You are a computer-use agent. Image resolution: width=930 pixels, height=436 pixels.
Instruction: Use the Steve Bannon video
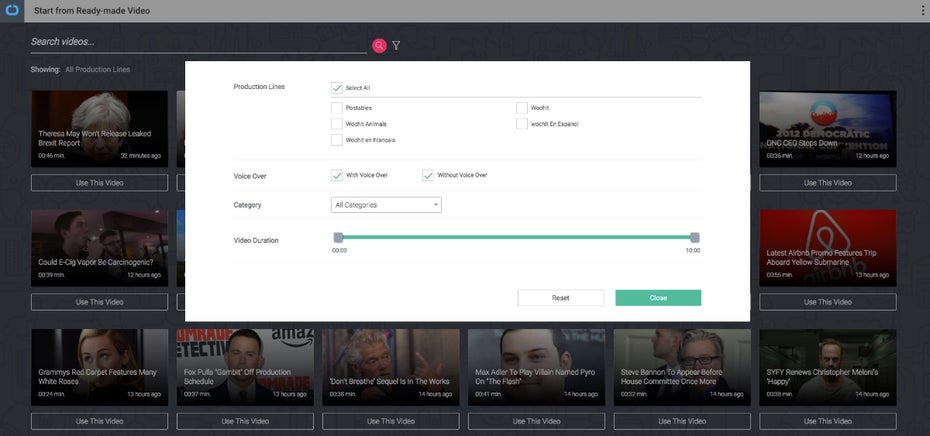tap(682, 421)
